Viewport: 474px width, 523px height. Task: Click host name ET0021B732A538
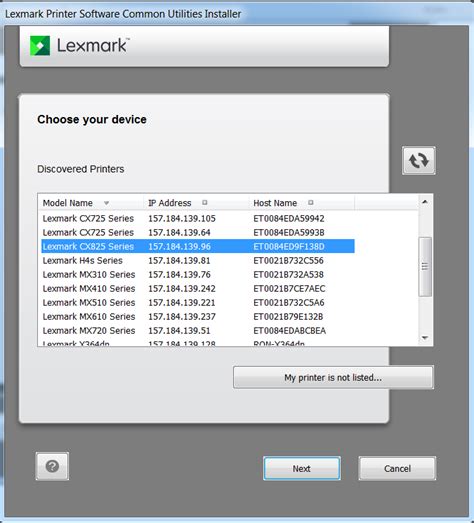click(x=289, y=275)
